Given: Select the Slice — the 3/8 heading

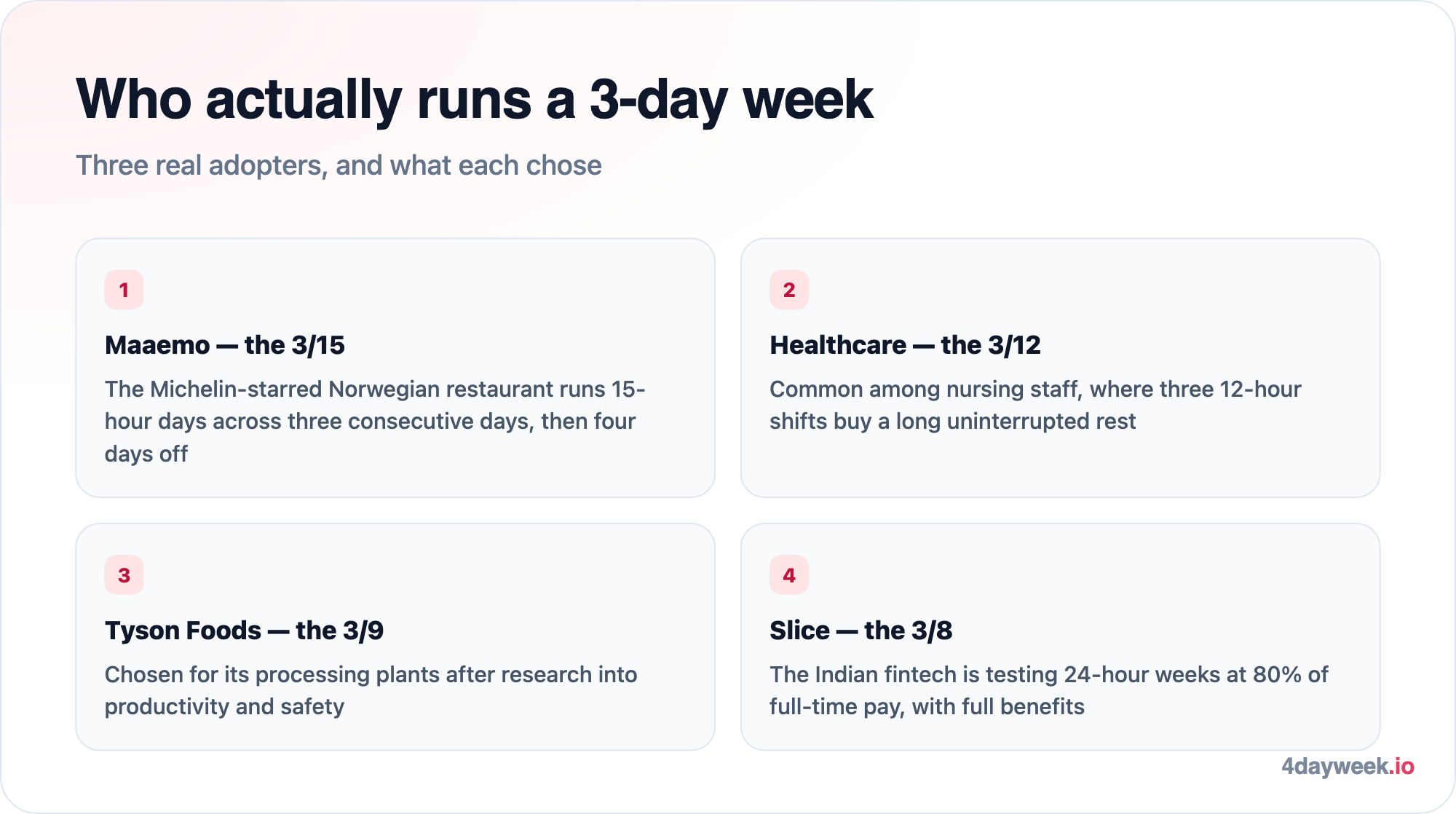Looking at the screenshot, I should tap(860, 631).
